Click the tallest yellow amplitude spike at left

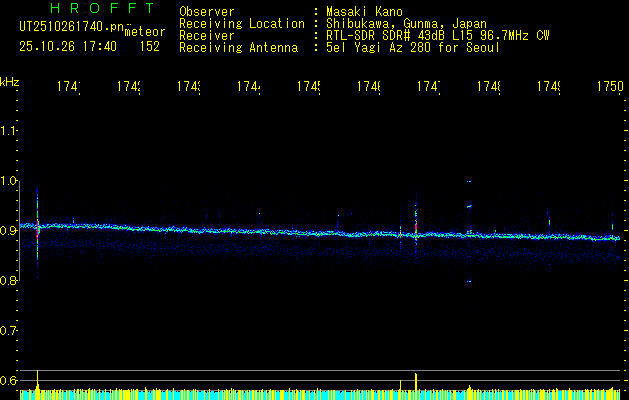pos(37,380)
